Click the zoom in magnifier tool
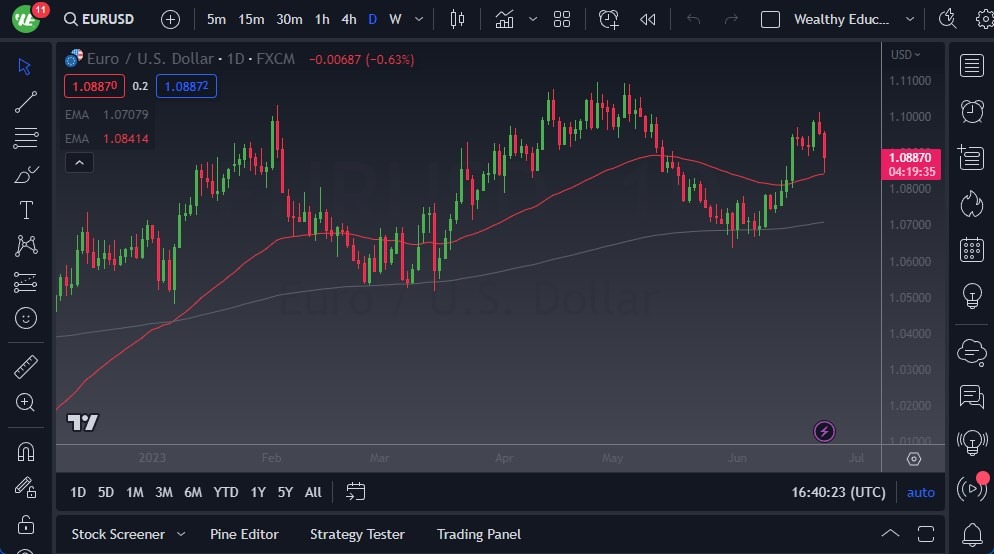The width and height of the screenshot is (994, 554). [x=26, y=402]
